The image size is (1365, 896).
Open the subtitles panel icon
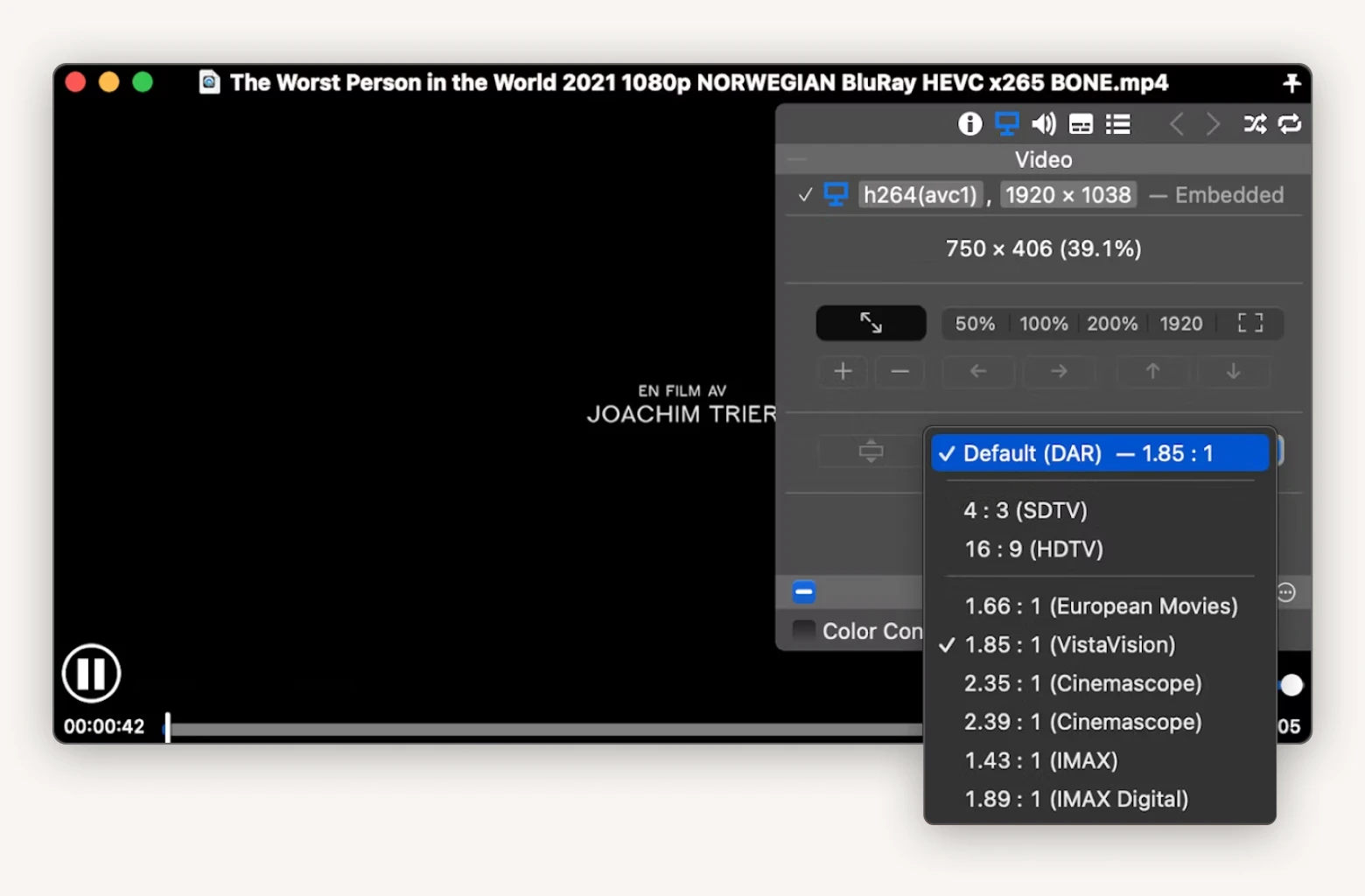click(1081, 124)
